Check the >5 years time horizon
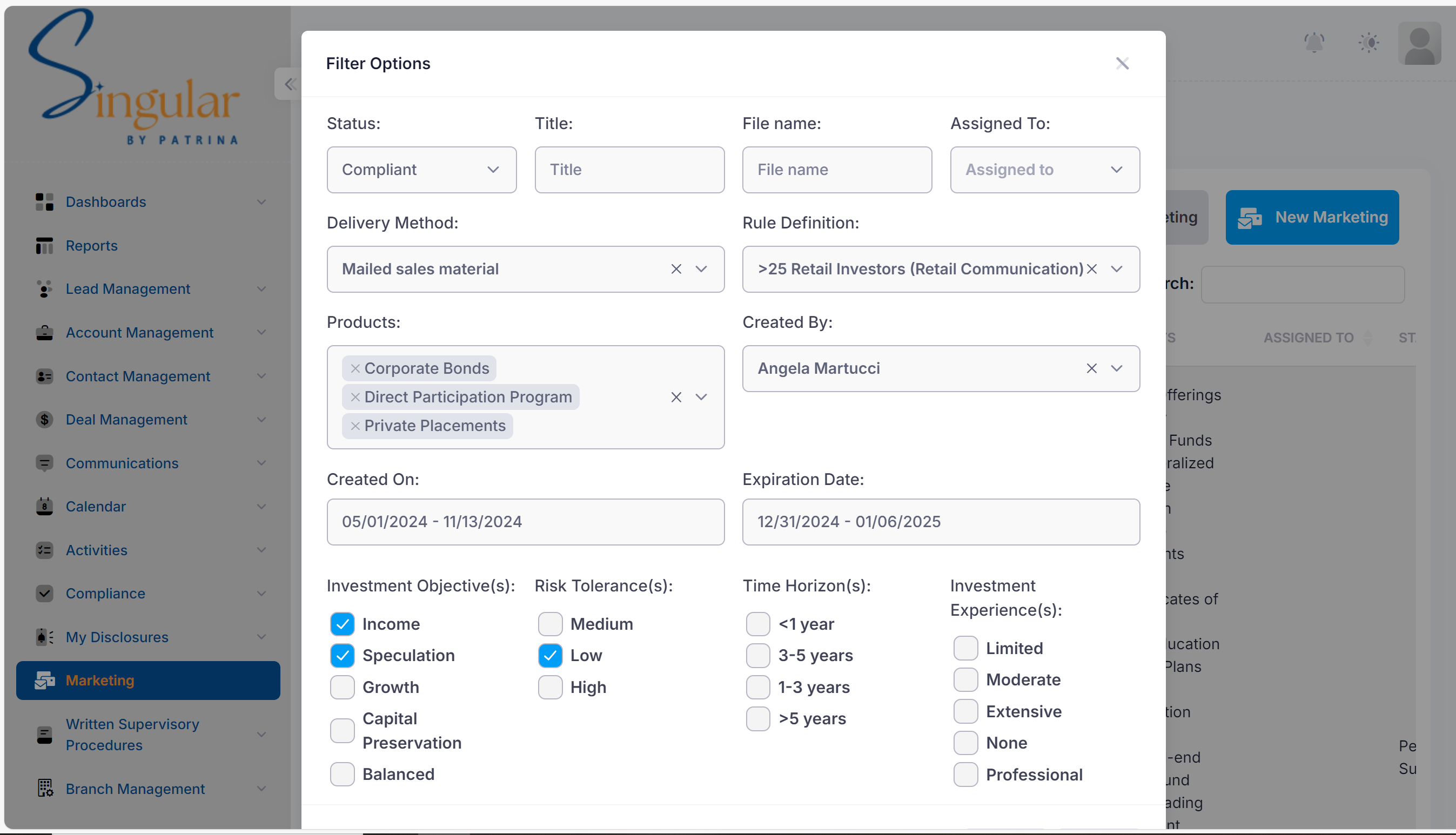Viewport: 1456px width, 835px height. pos(758,718)
